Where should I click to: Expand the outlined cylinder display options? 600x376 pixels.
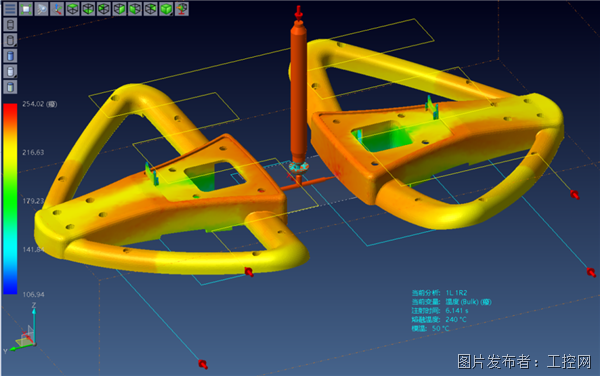(10, 40)
